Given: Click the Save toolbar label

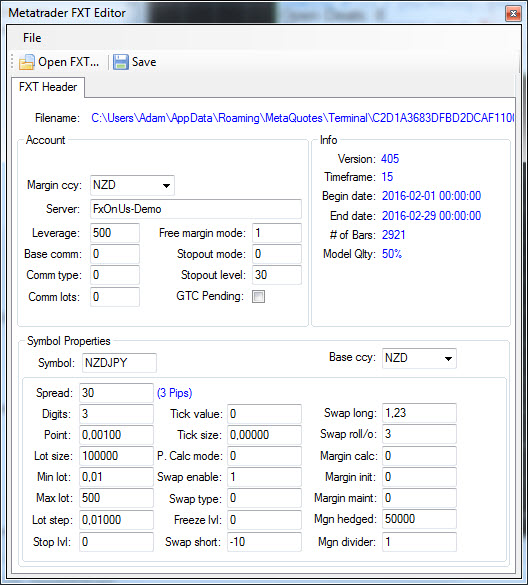Looking at the screenshot, I should tap(144, 62).
